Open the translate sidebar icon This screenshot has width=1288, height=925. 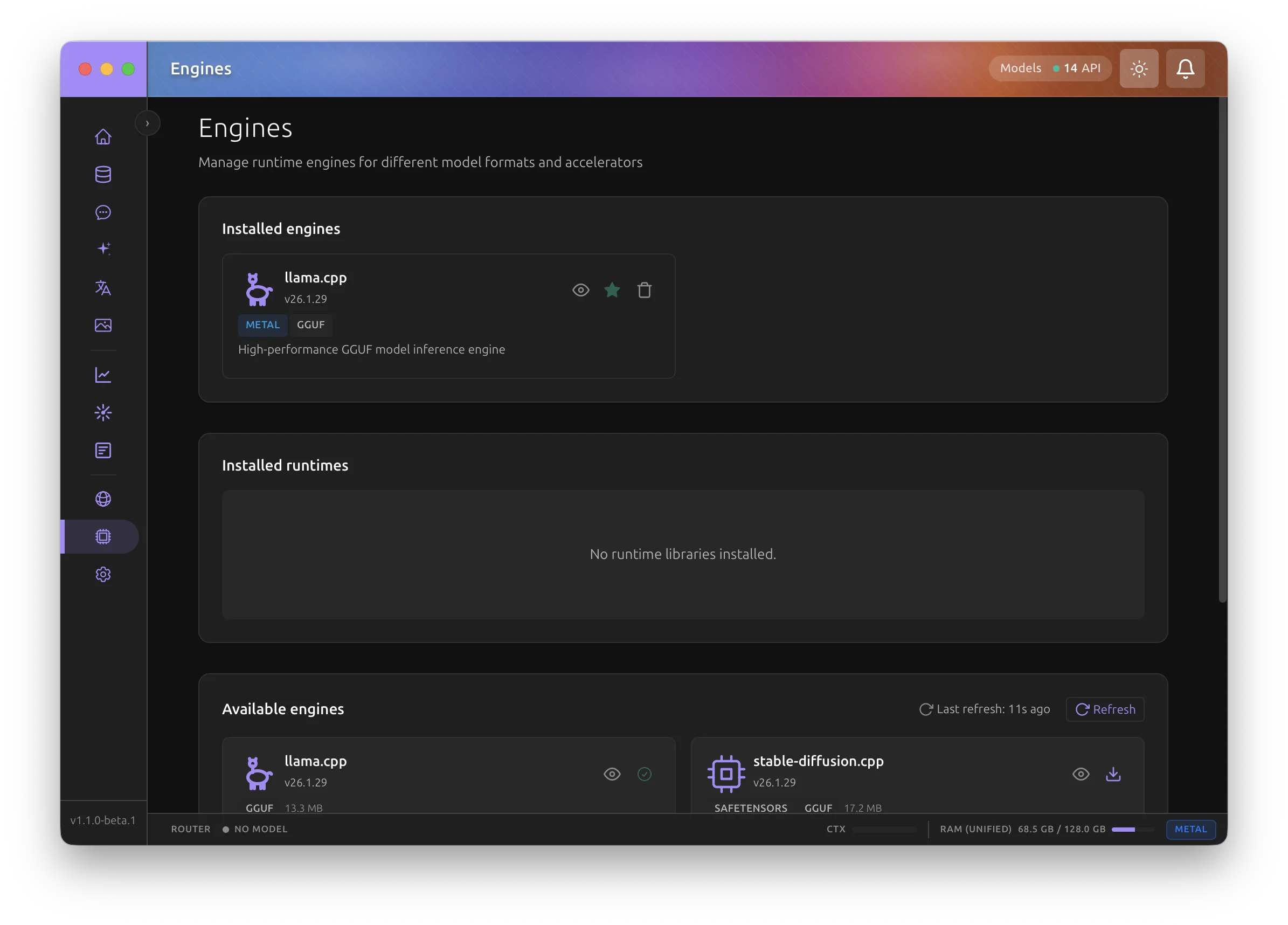(x=103, y=288)
